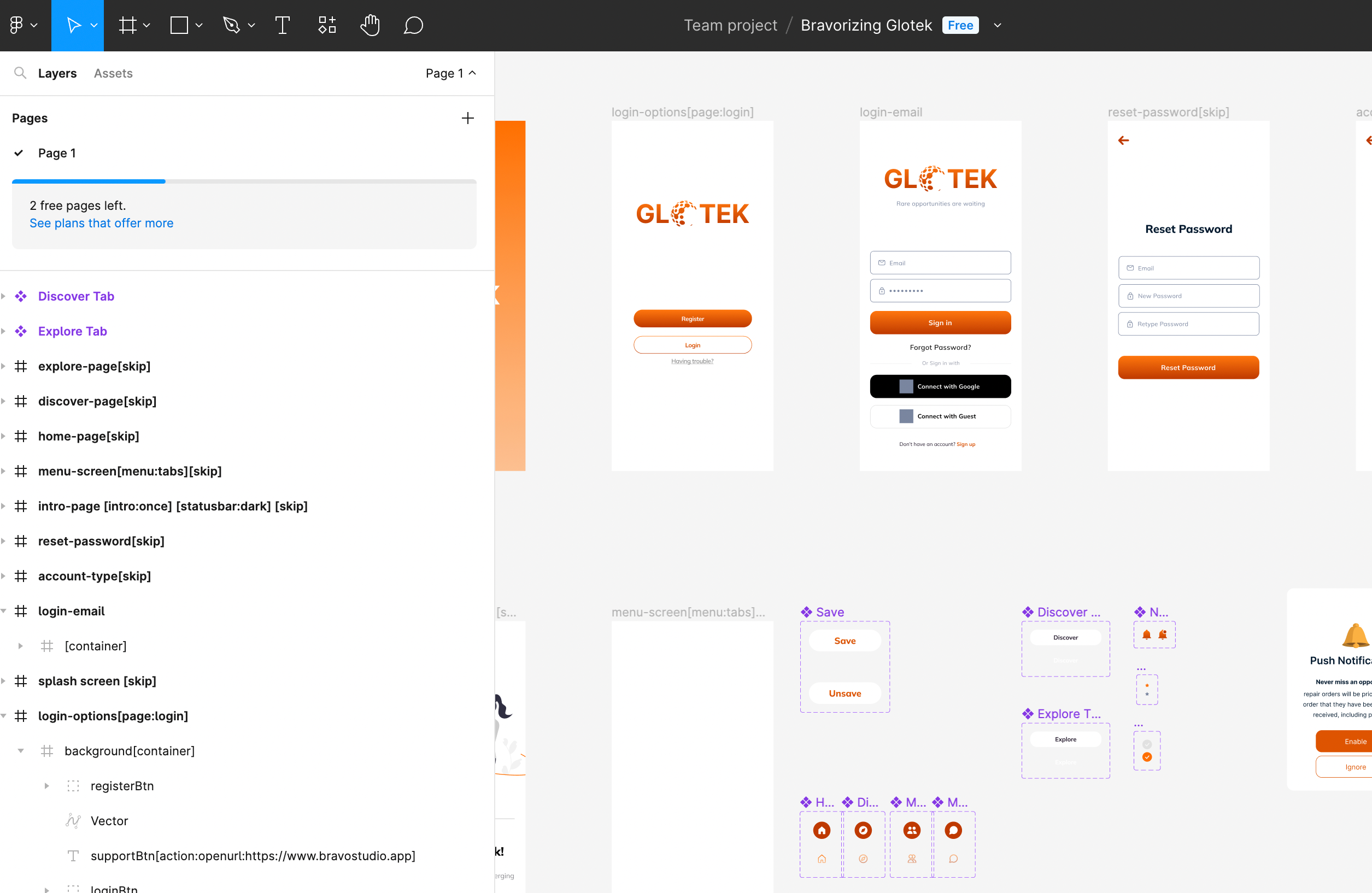Click the Vector layer icon
Screen dimensions: 1372x893
coord(73,821)
